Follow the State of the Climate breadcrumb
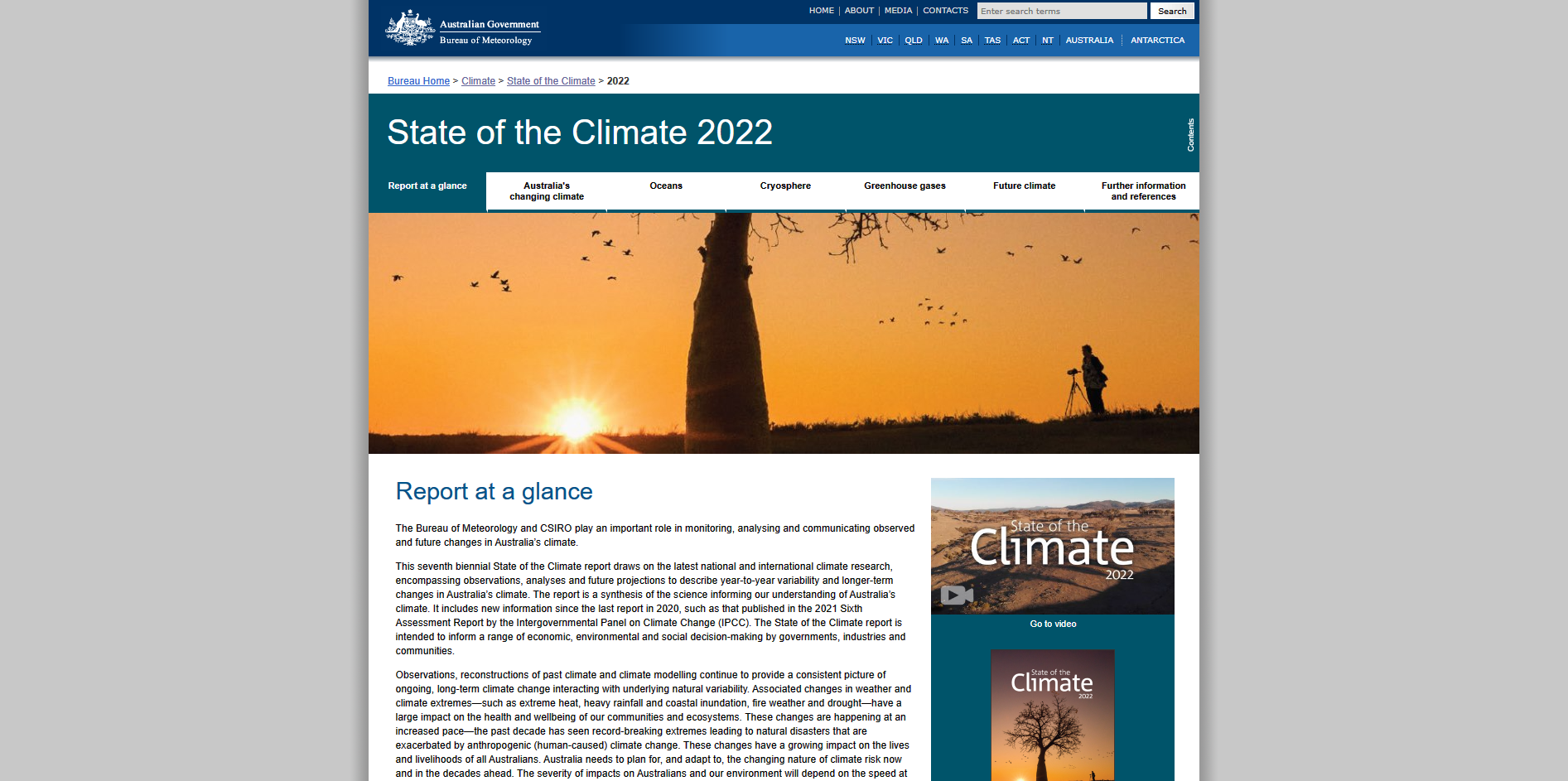Screen dimensions: 1568x781 [x=551, y=81]
